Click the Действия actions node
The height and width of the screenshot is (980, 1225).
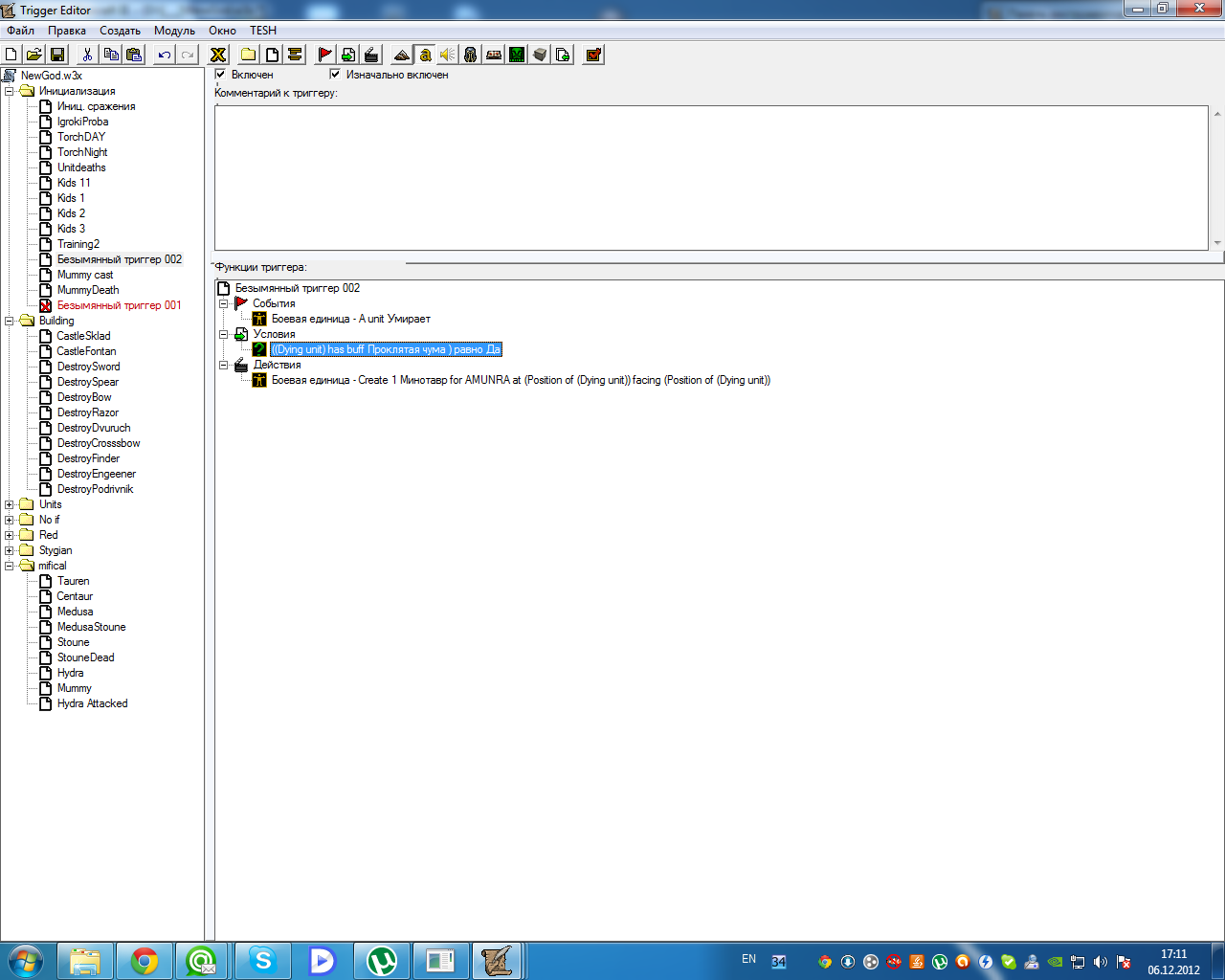tap(277, 365)
